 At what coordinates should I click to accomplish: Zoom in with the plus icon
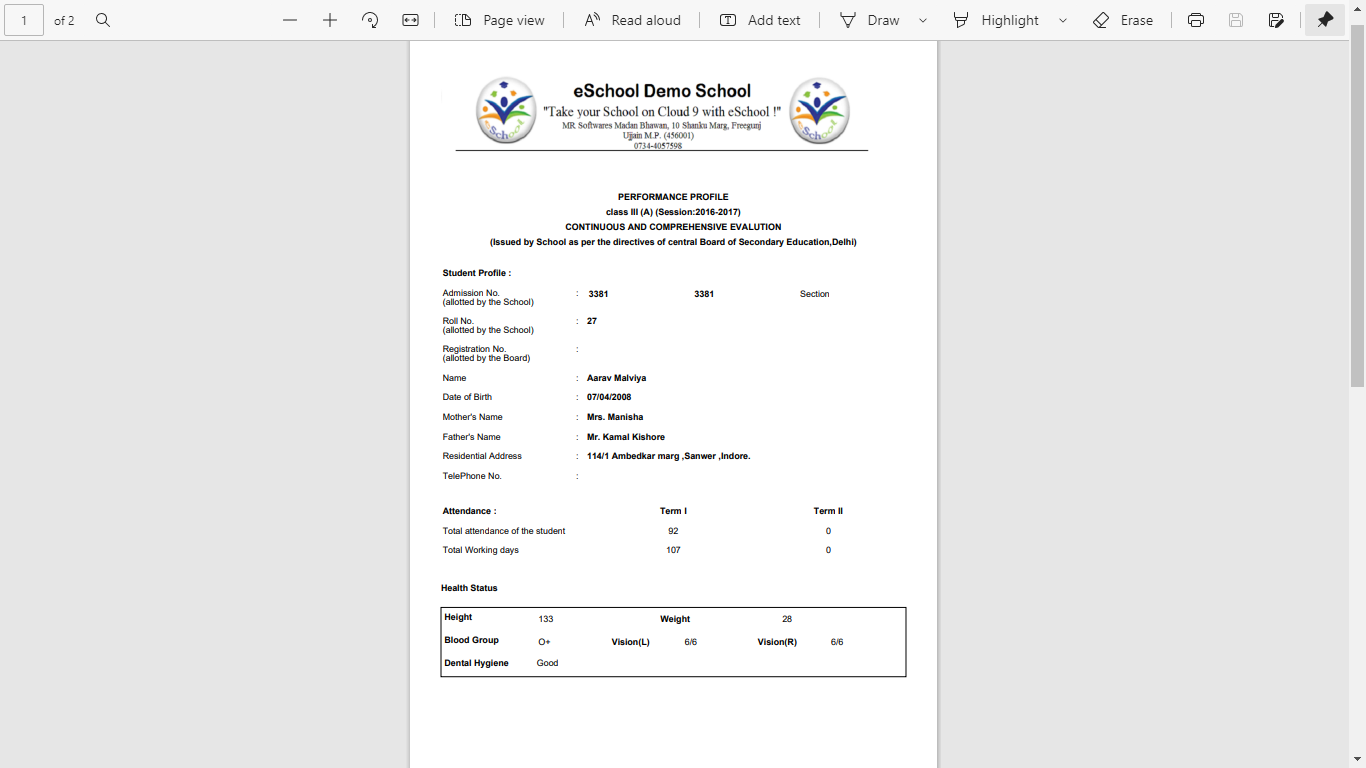tap(330, 20)
